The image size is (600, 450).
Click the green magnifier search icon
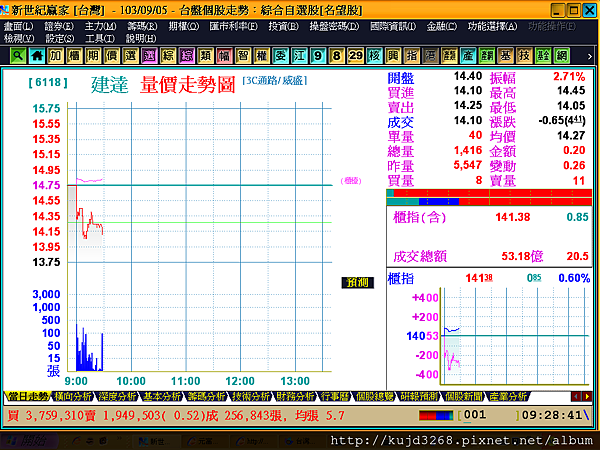click(18, 56)
